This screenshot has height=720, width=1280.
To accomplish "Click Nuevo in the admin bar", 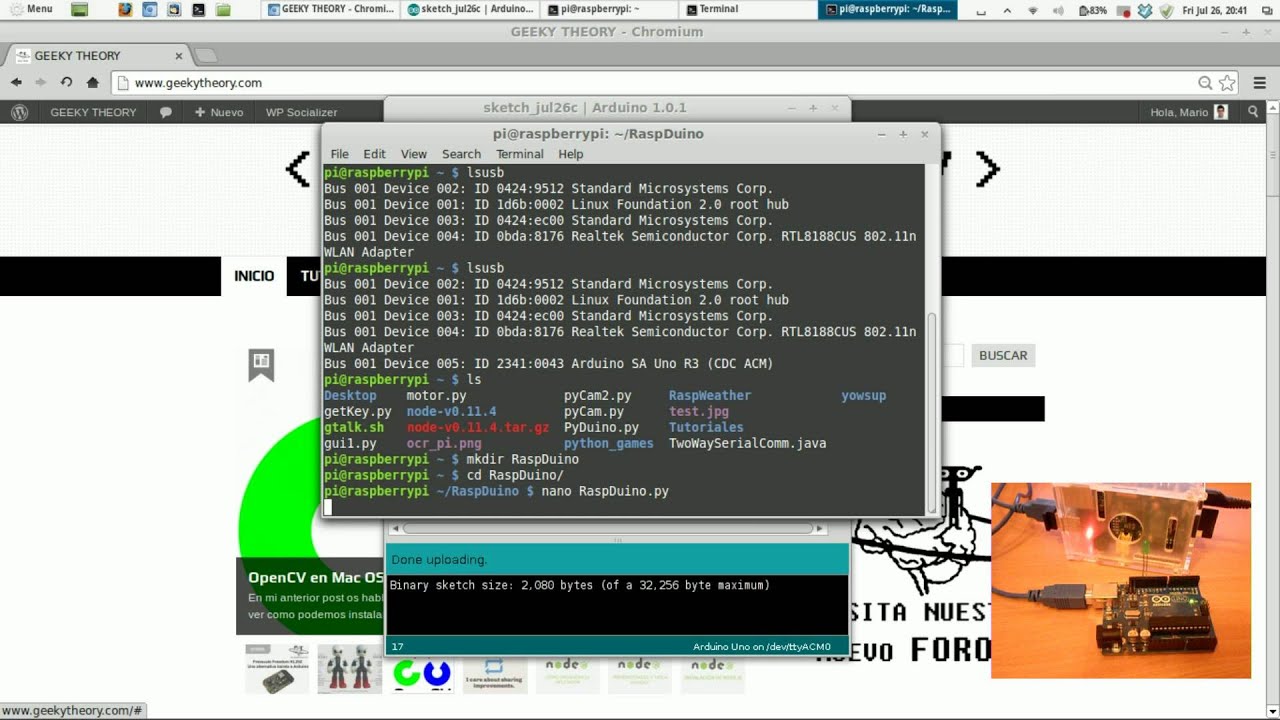I will 219,112.
